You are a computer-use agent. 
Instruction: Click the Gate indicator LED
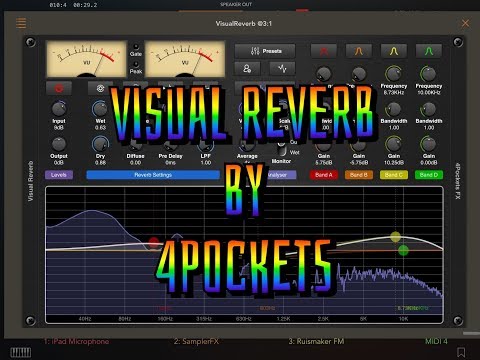pyautogui.click(x=136, y=46)
